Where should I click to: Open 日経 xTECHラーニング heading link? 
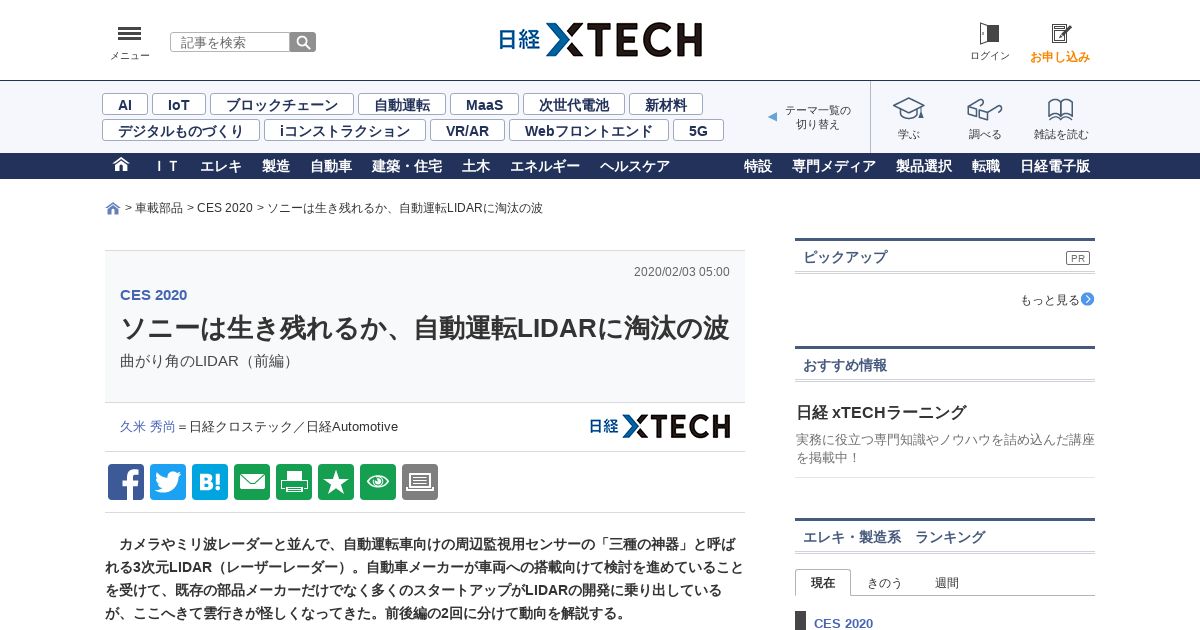[x=881, y=412]
